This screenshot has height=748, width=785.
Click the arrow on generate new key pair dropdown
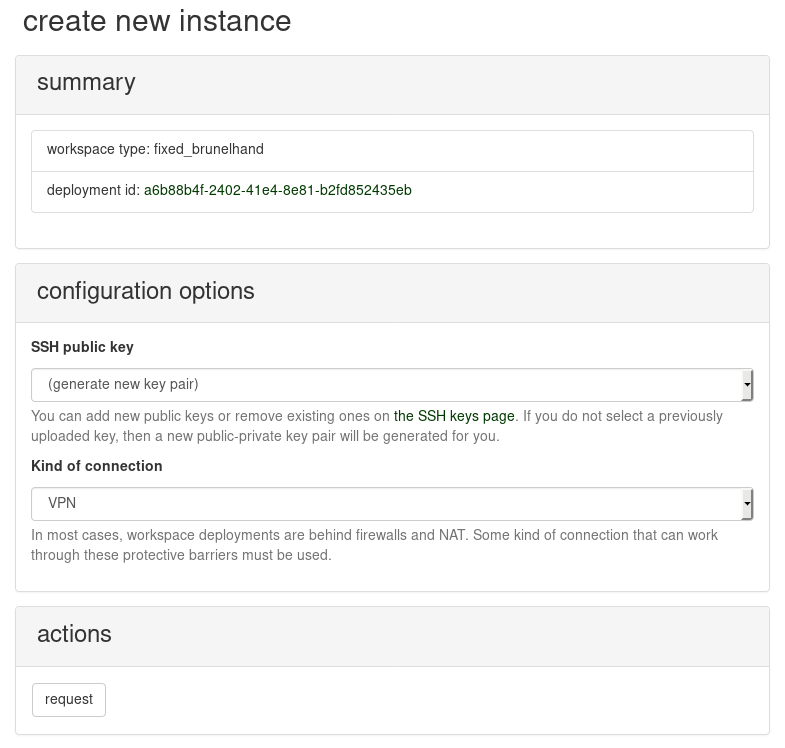[x=747, y=385]
